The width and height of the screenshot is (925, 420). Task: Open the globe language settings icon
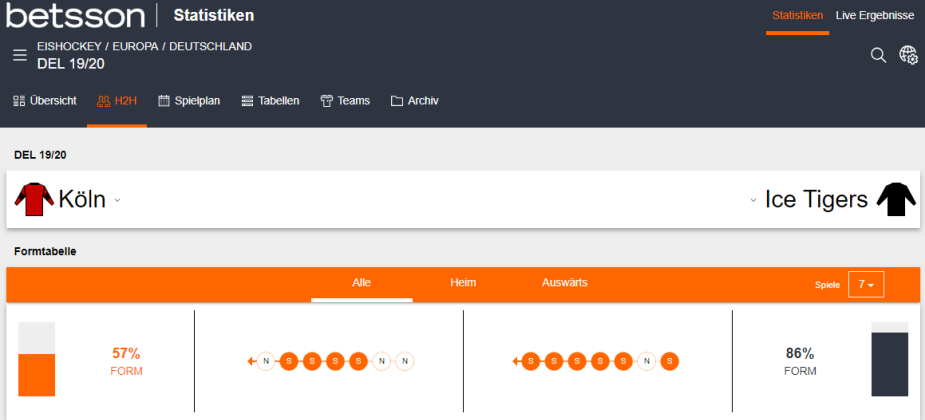(908, 55)
